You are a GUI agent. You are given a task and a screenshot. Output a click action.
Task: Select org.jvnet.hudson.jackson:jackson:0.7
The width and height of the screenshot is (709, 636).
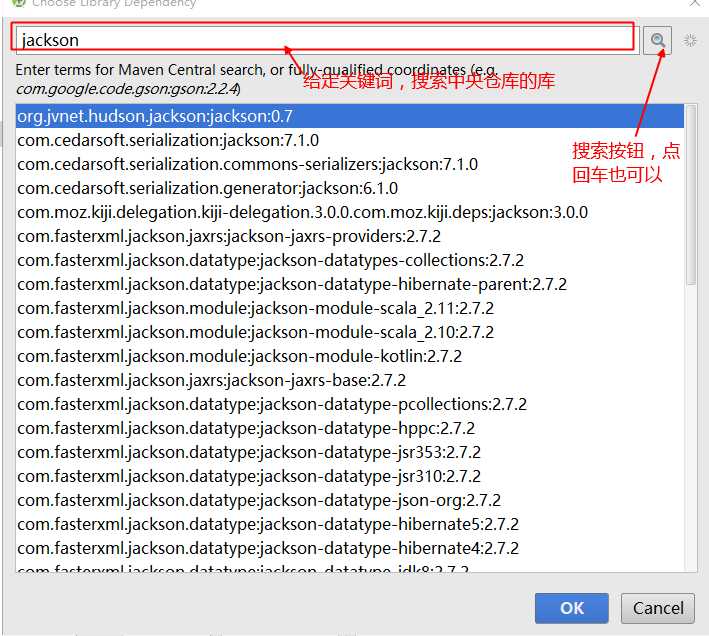[x=350, y=116]
